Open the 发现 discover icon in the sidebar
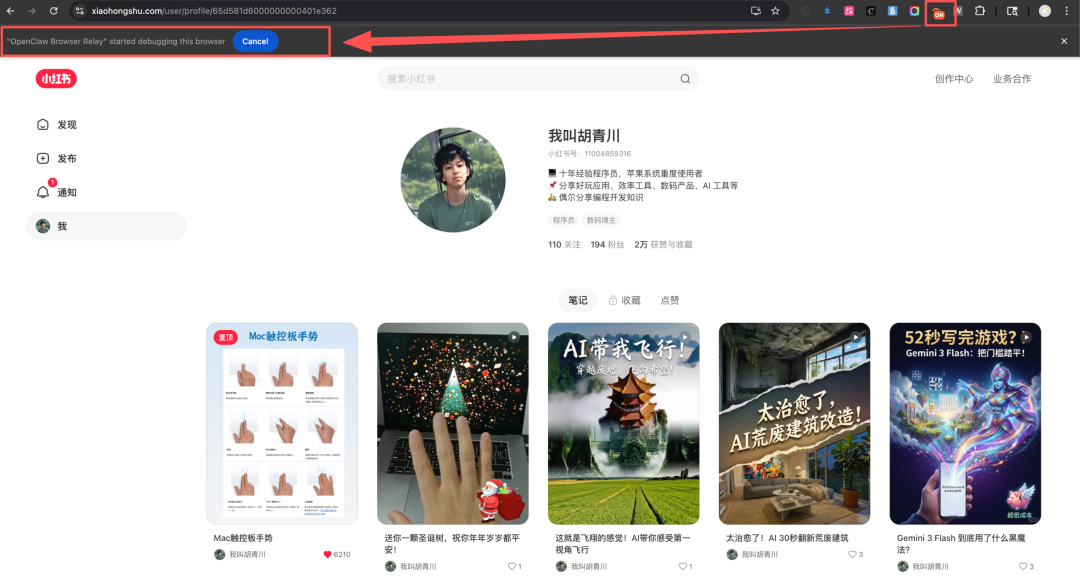Image resolution: width=1080 pixels, height=576 pixels. tap(41, 124)
